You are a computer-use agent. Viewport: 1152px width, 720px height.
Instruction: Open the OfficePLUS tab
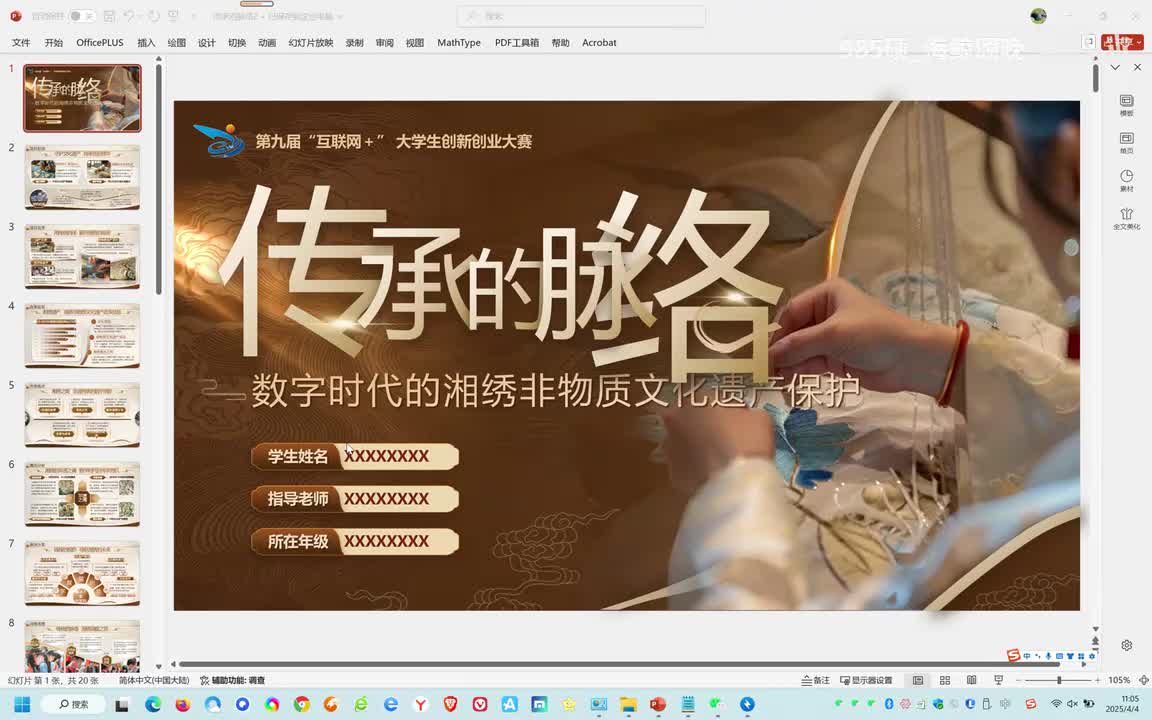point(100,43)
